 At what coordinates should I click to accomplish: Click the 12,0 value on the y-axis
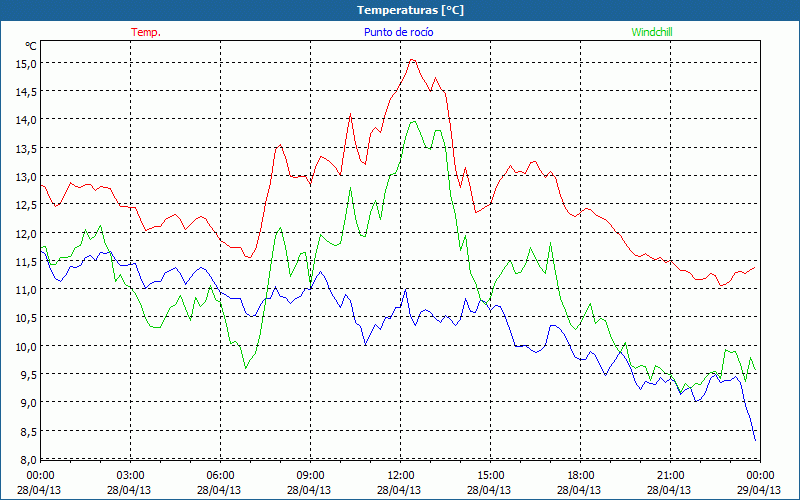(x=27, y=234)
